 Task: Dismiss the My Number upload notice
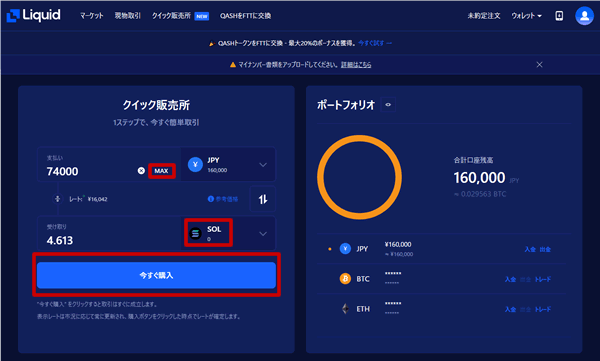(x=539, y=65)
